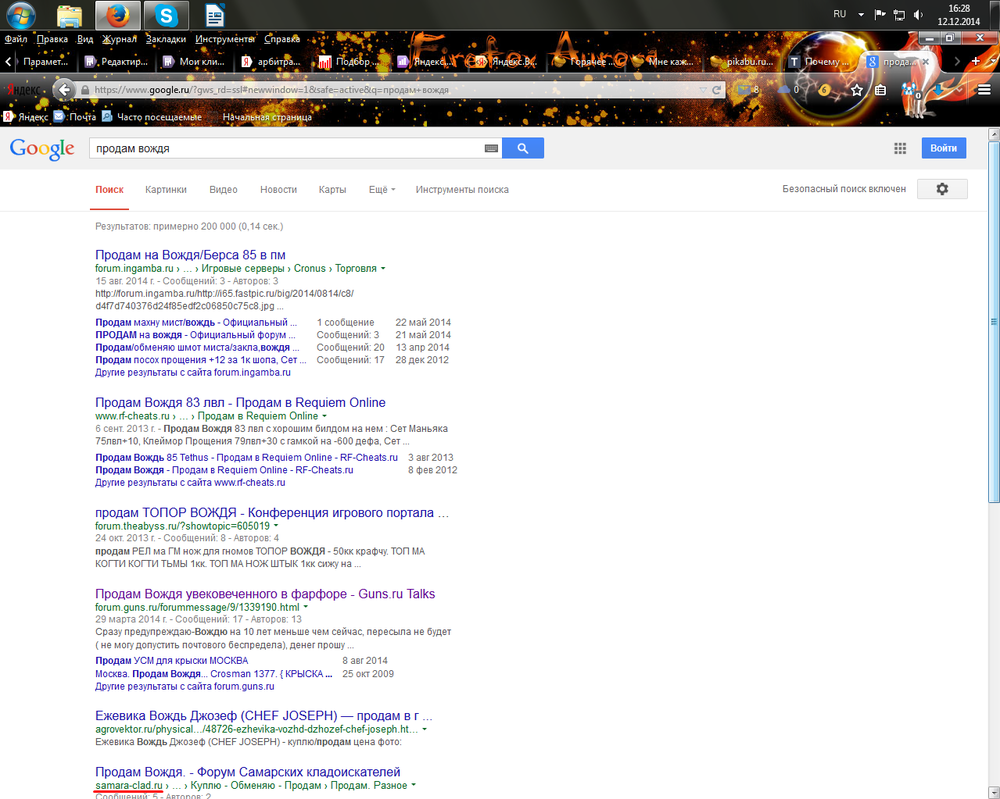Viewport: 1000px width, 799px height.
Task: Open the Инструменты menu
Action: 224,39
